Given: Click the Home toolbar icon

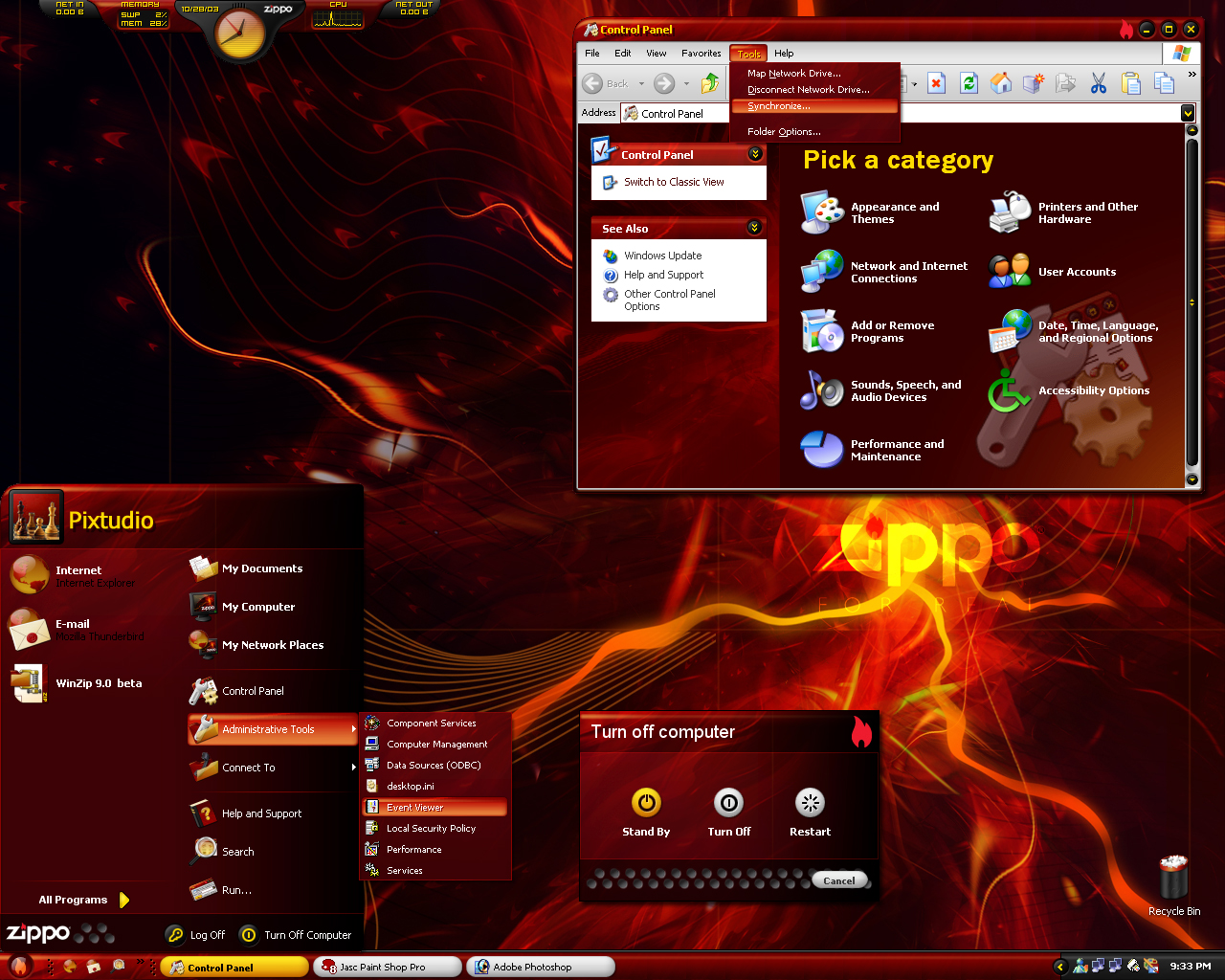Looking at the screenshot, I should (1001, 83).
